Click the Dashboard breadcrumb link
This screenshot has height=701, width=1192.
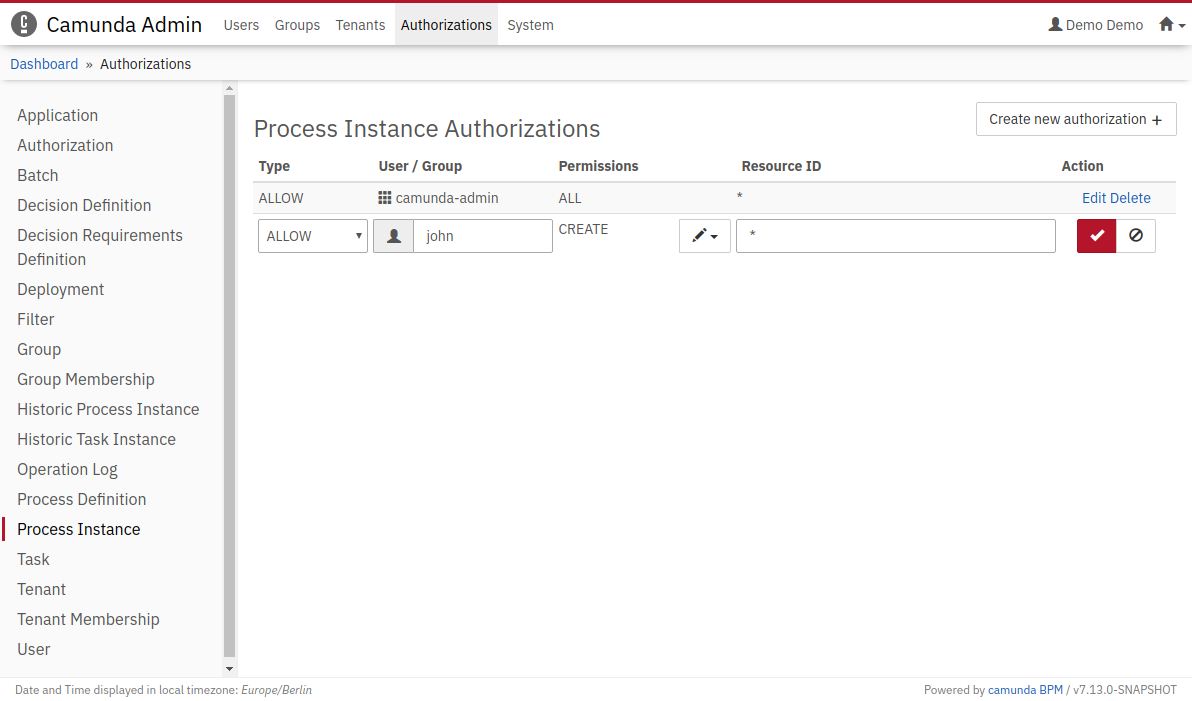[44, 64]
